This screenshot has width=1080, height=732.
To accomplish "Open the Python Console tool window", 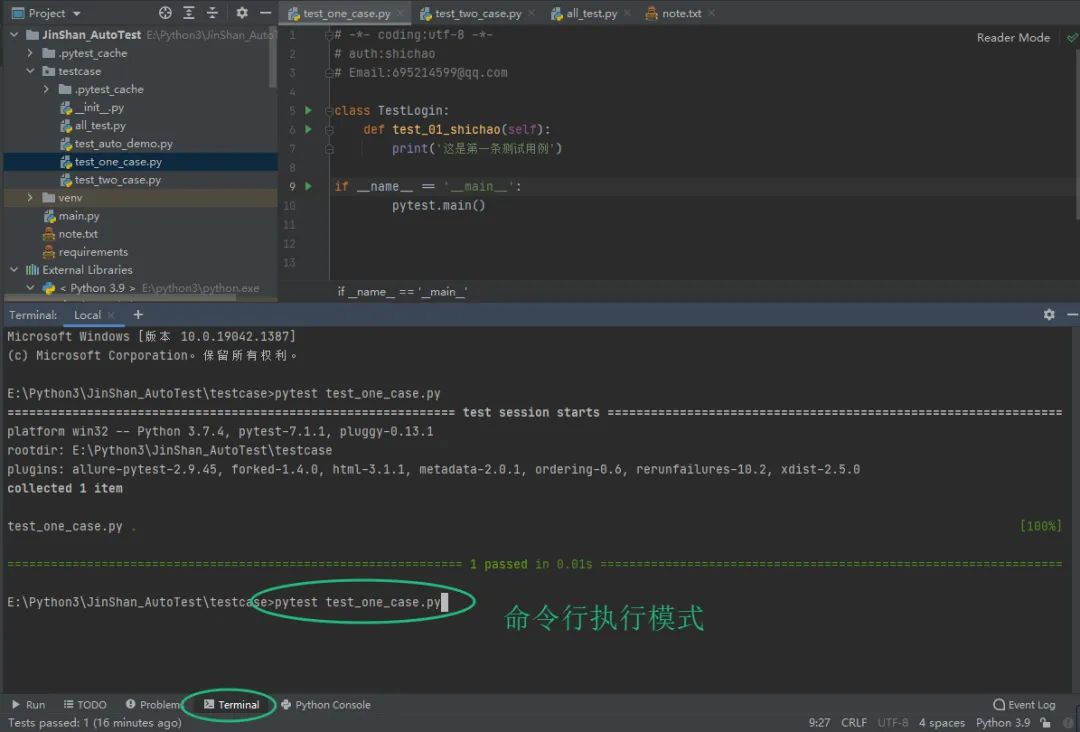I will point(325,704).
